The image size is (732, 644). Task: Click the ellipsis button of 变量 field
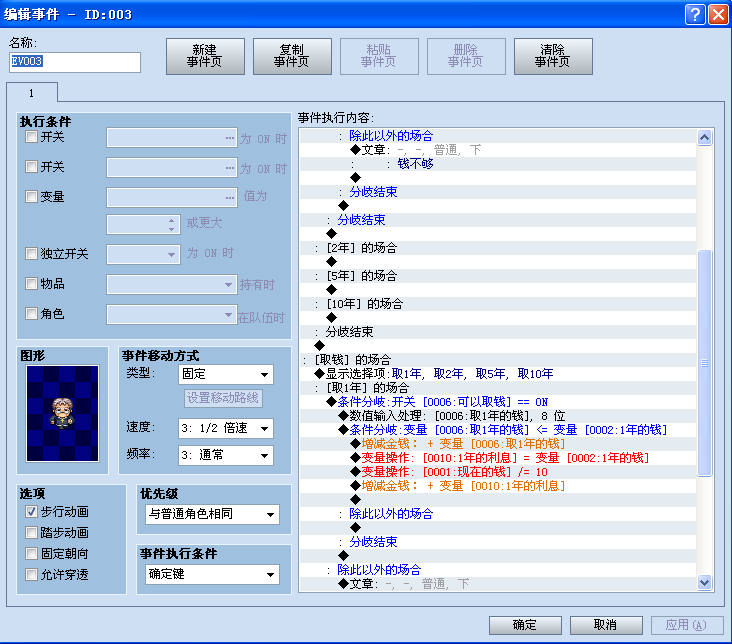pos(230,198)
